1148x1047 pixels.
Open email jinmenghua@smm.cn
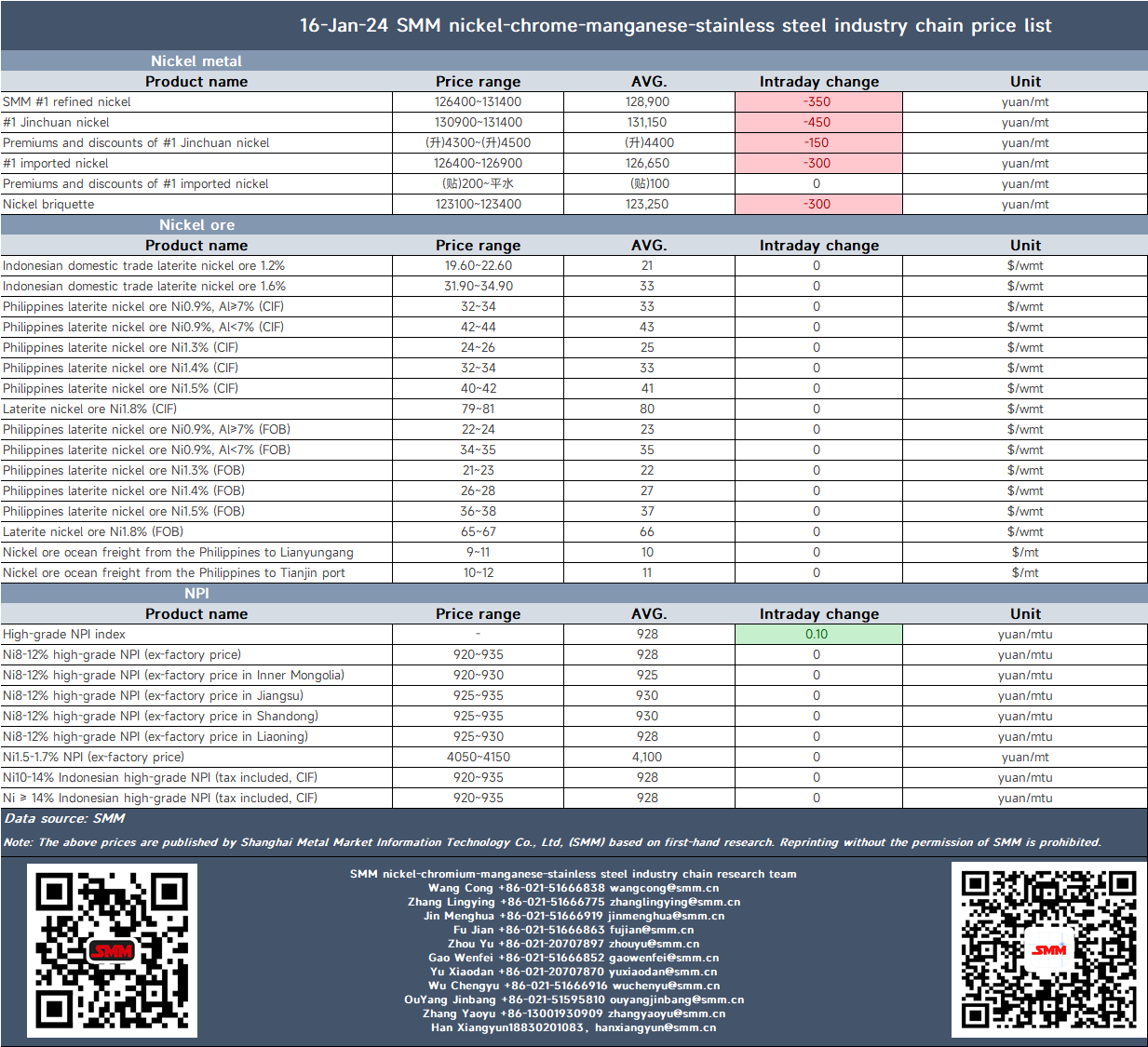pos(666,916)
